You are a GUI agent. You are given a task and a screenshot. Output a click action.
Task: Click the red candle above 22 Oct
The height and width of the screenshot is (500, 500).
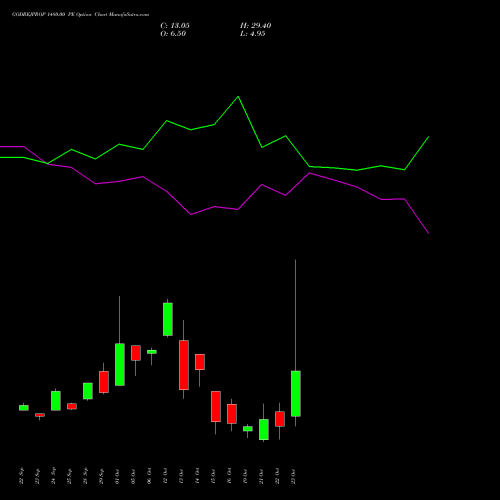point(280,419)
